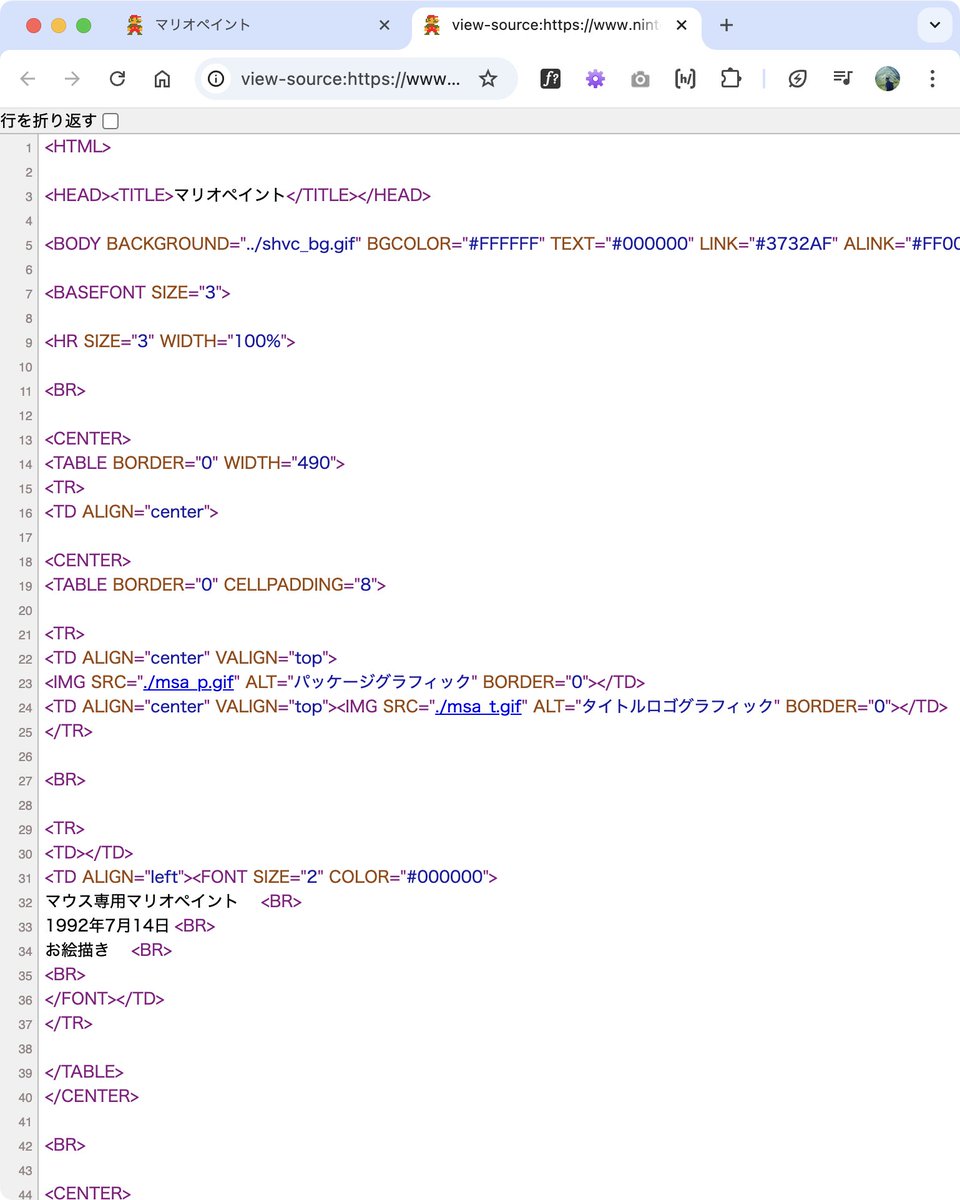Viewport: 960px width, 1200px height.
Task: Open the [h/] bracket extension
Action: (x=685, y=79)
